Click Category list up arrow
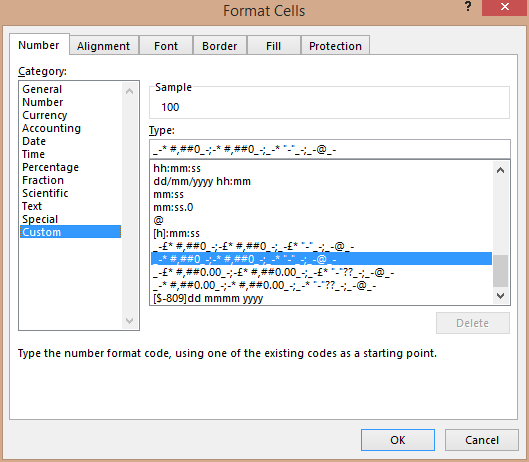This screenshot has height=462, width=529. click(x=129, y=91)
